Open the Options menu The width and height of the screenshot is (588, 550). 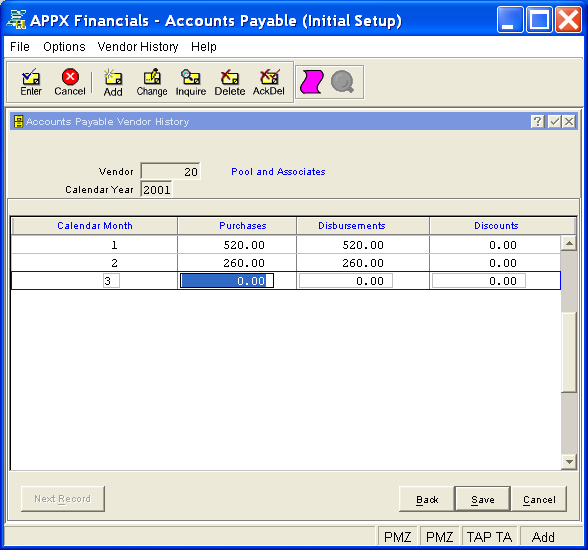pos(64,47)
